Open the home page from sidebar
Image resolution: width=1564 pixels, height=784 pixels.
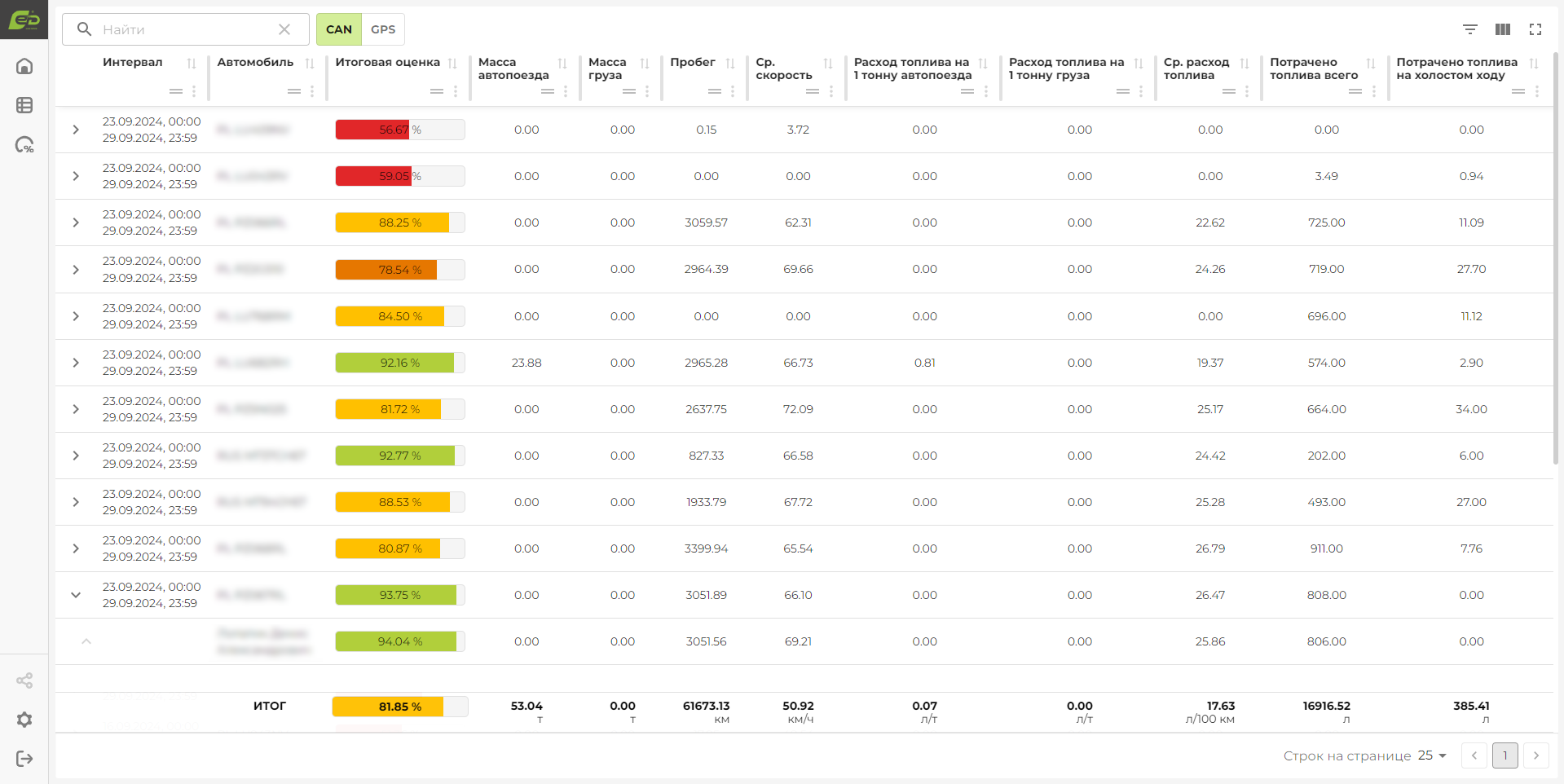tap(24, 66)
